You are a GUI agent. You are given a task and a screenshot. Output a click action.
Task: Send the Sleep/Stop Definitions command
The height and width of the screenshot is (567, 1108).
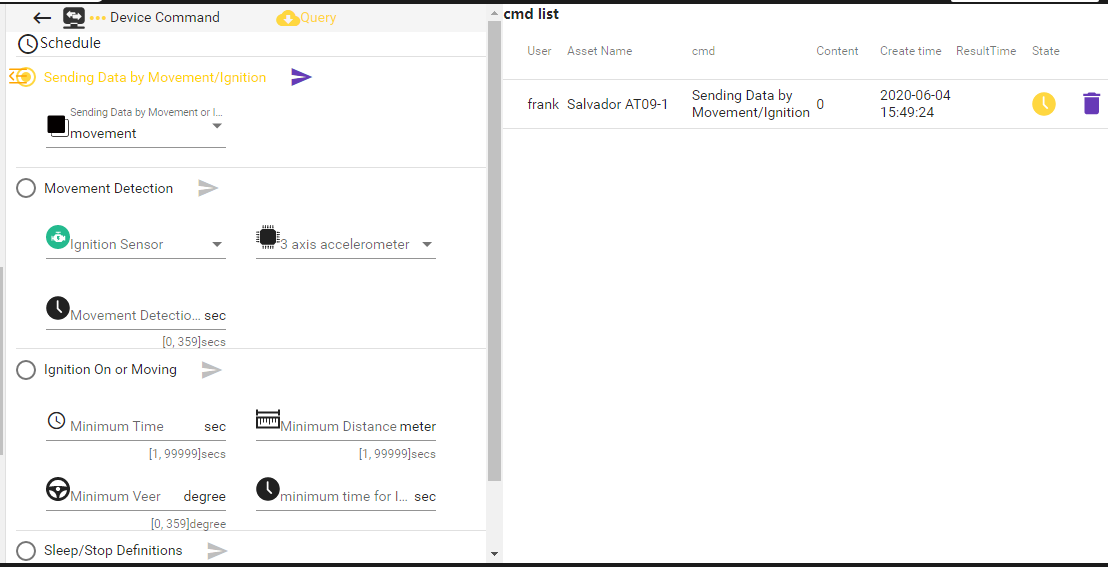tap(218, 550)
